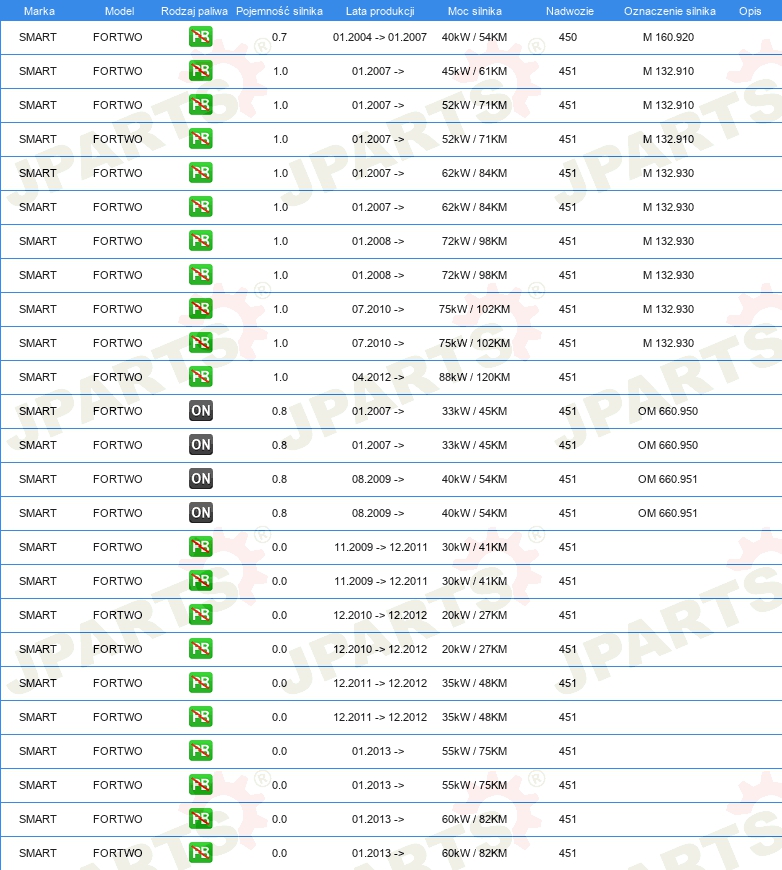The image size is (782, 870).
Task: Click 12.2011 -> 12.2012 in the lower 35kW / 48KM row
Action: (380, 717)
